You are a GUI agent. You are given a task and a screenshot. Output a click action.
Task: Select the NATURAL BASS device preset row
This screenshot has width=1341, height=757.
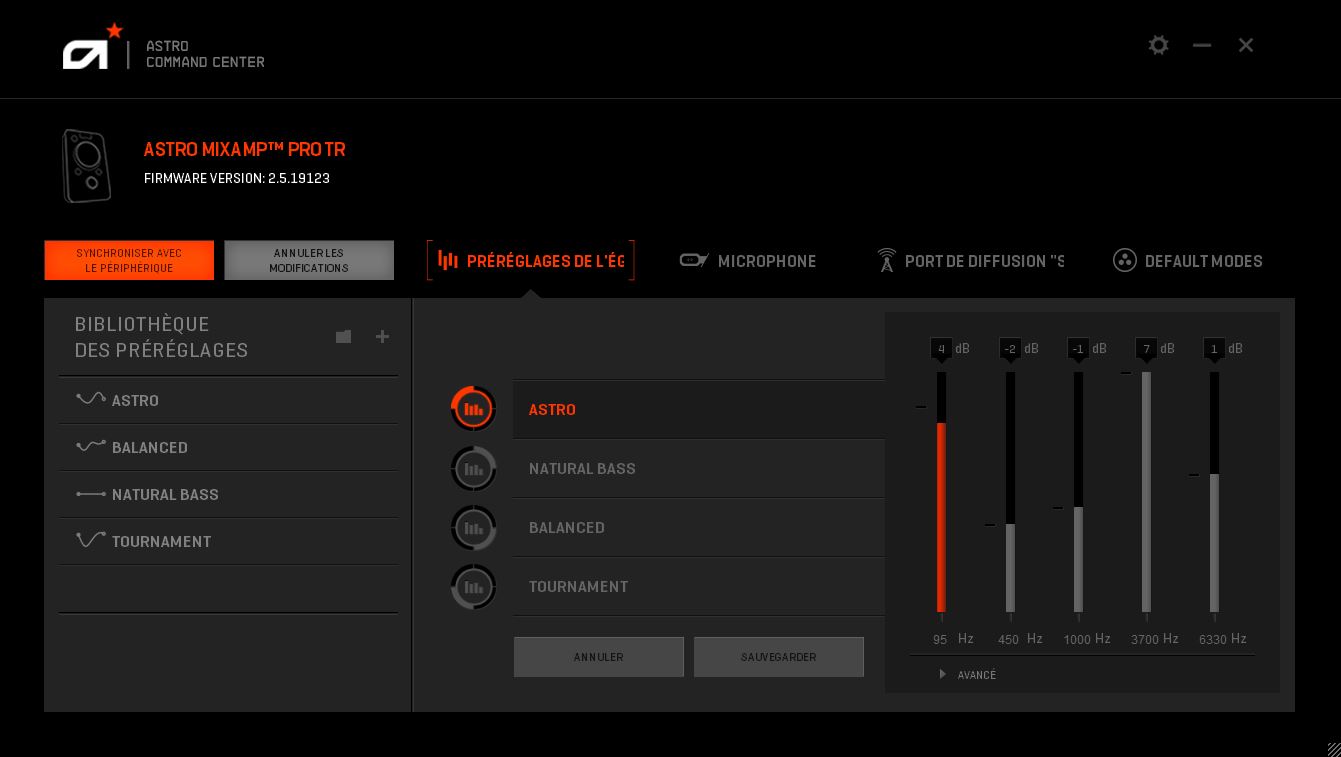tap(699, 468)
